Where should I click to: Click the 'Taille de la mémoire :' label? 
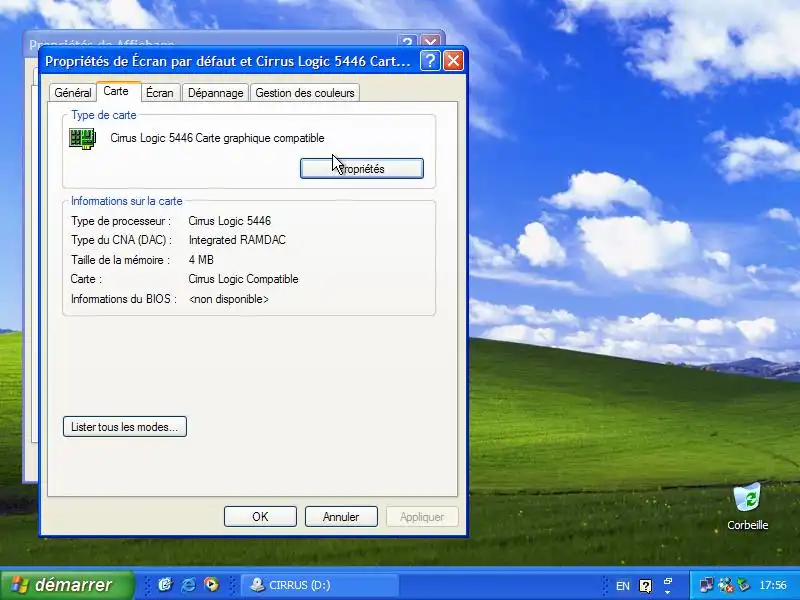[x=120, y=260]
